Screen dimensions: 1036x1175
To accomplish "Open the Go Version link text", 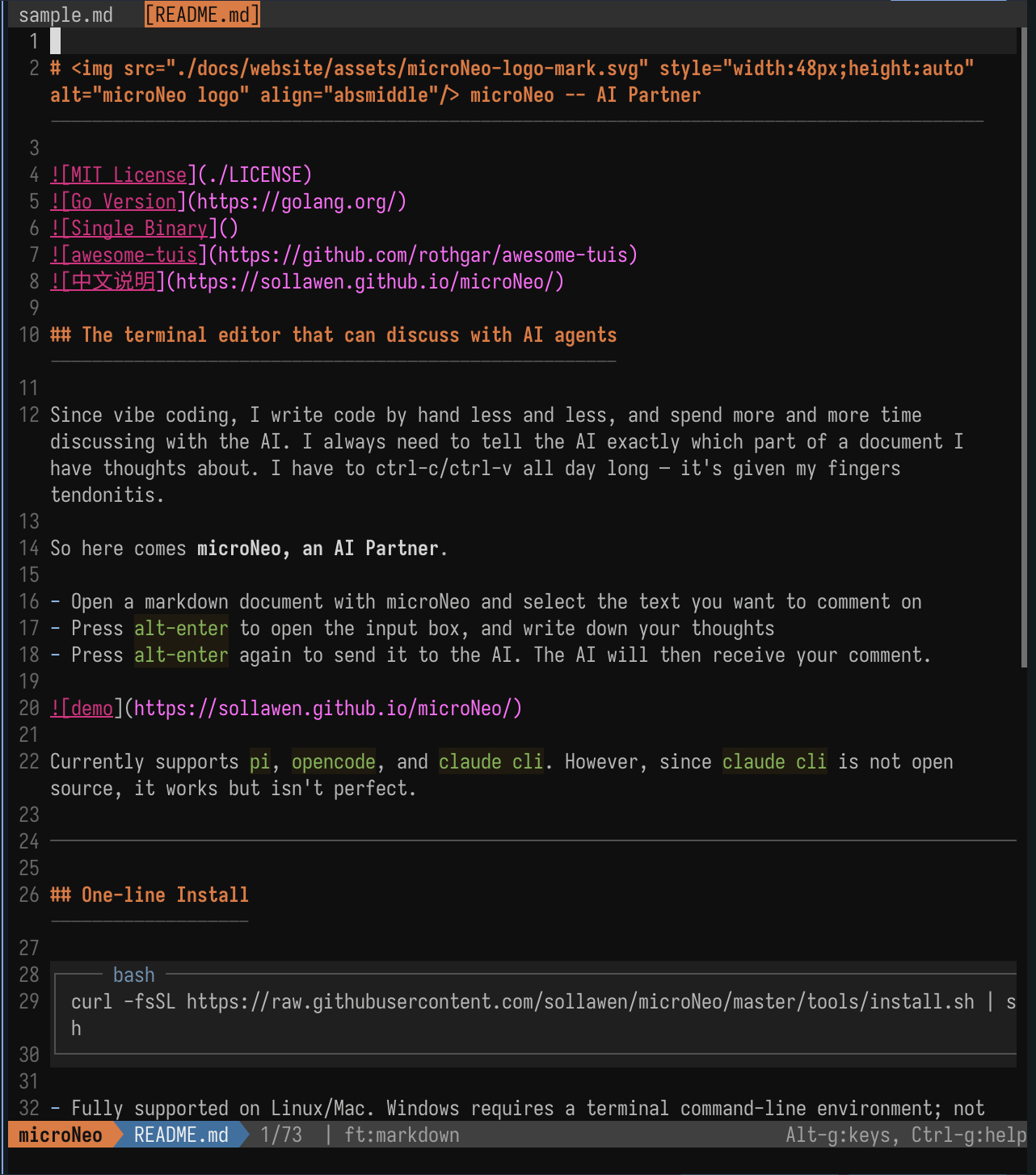I will [124, 201].
